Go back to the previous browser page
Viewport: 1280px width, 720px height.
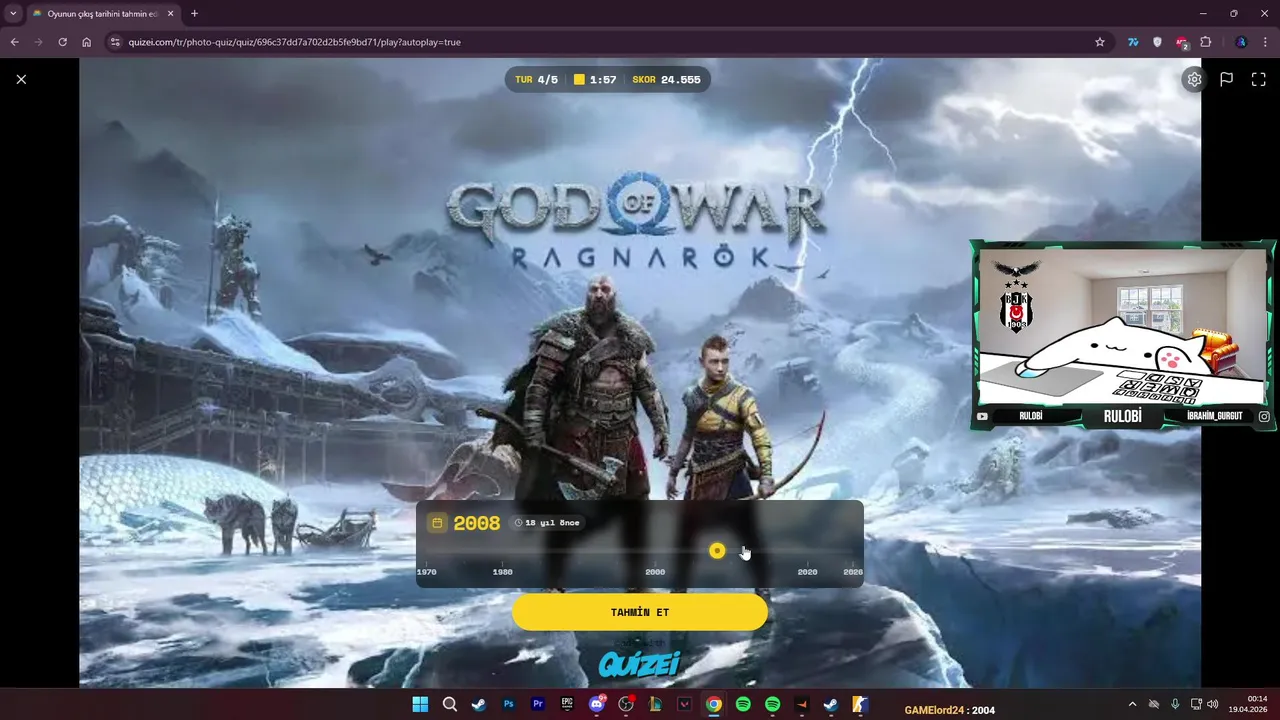(14, 42)
